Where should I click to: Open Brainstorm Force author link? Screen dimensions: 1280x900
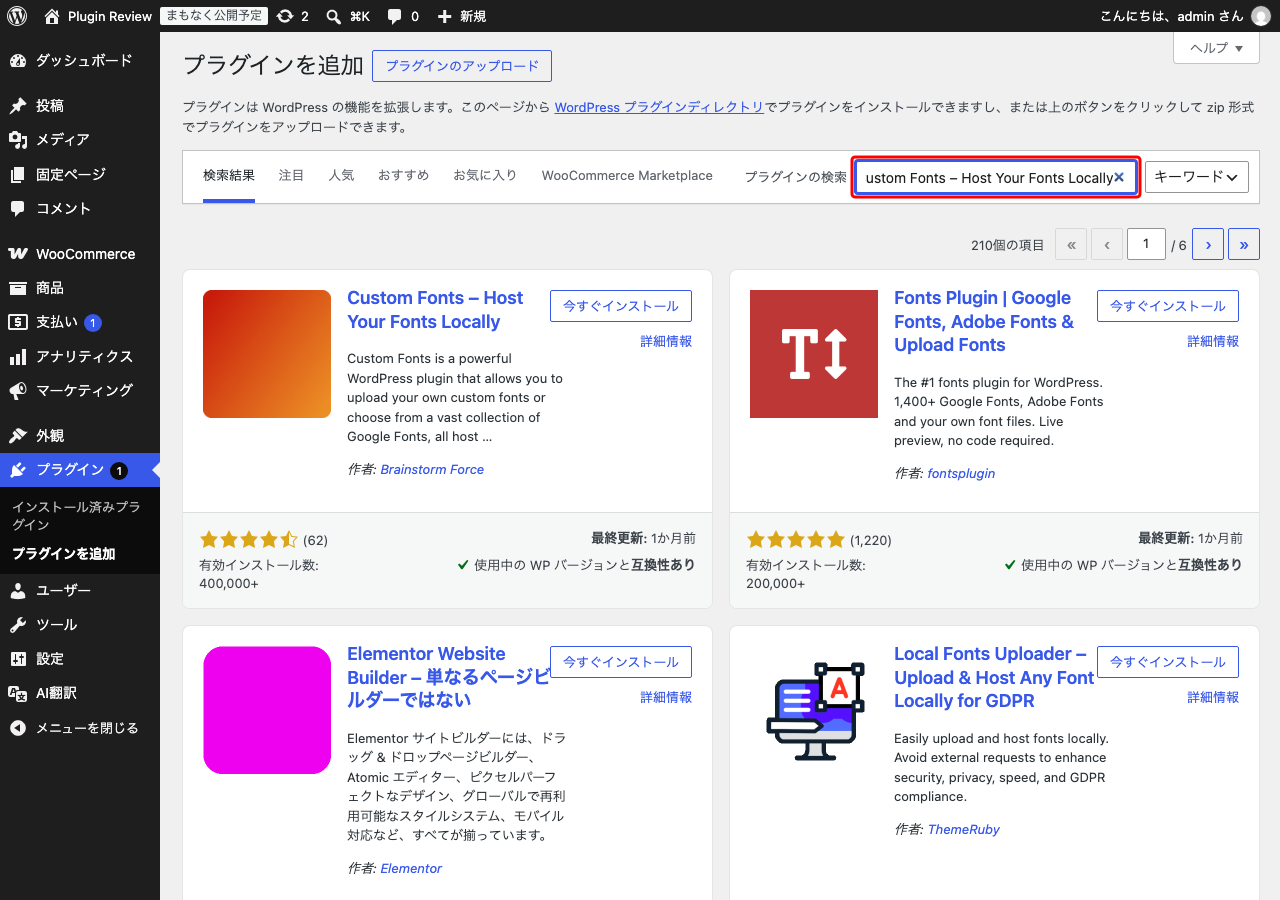tap(432, 469)
